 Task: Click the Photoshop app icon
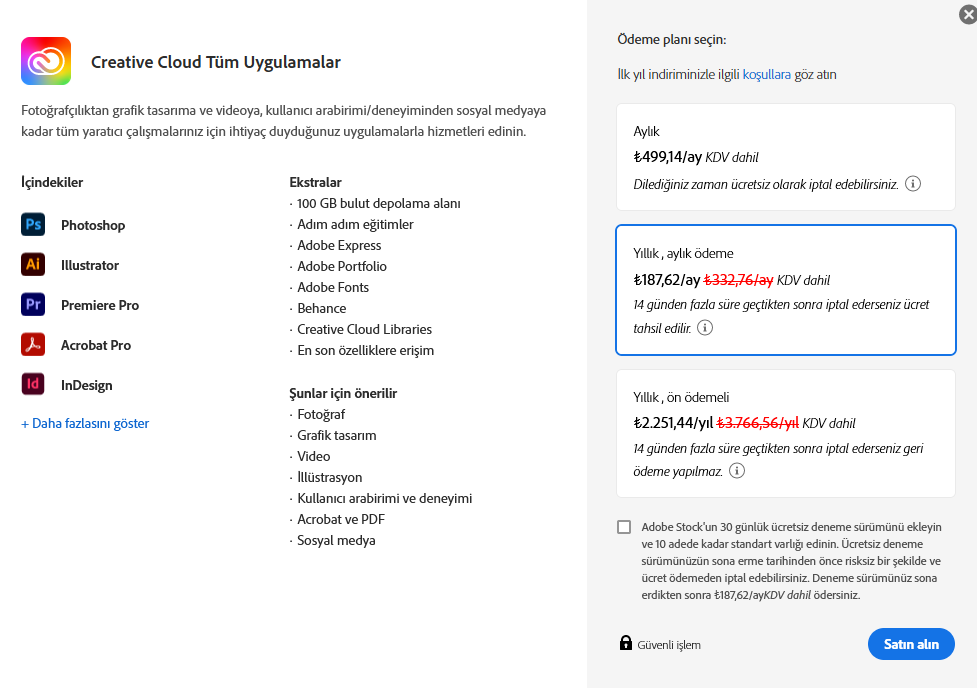(x=33, y=225)
